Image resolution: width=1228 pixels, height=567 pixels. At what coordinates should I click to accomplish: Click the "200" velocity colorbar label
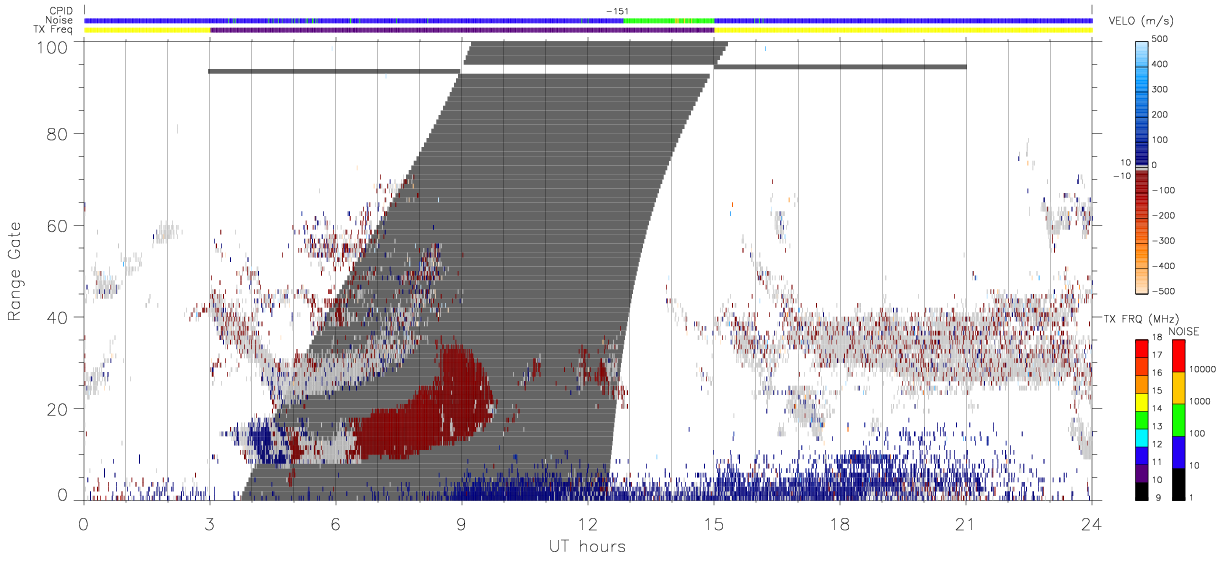coord(1162,115)
